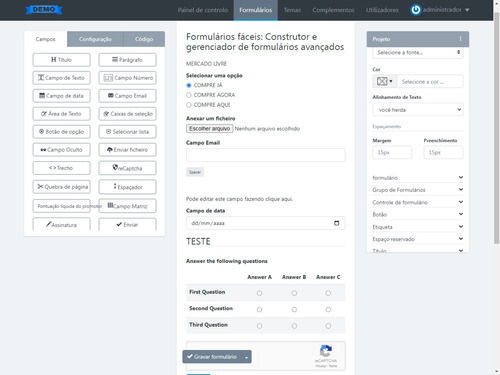Viewport: 500px width, 375px height.
Task: Insert Caixas de seleção field
Action: [127, 114]
